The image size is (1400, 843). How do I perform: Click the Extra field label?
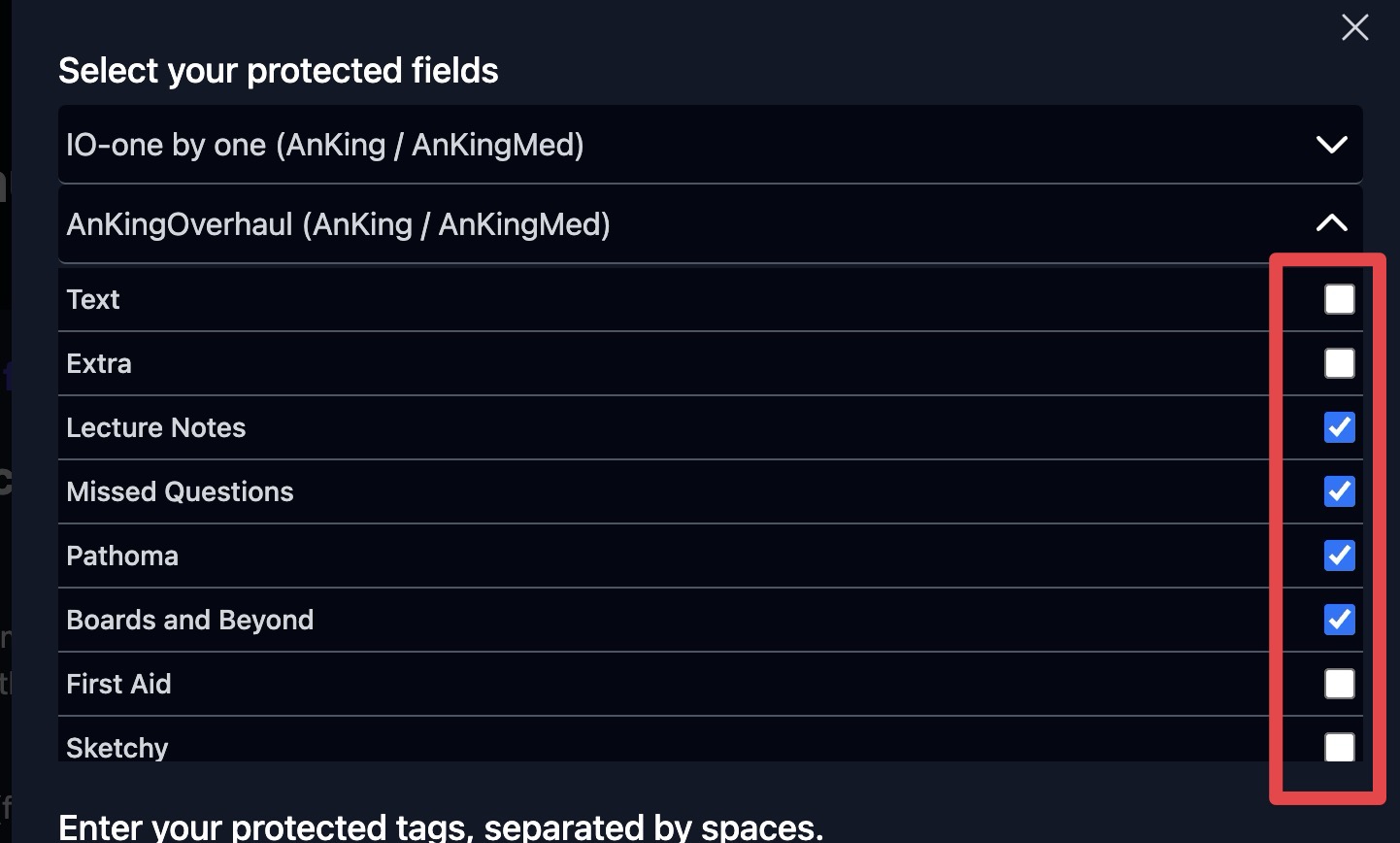tap(99, 363)
